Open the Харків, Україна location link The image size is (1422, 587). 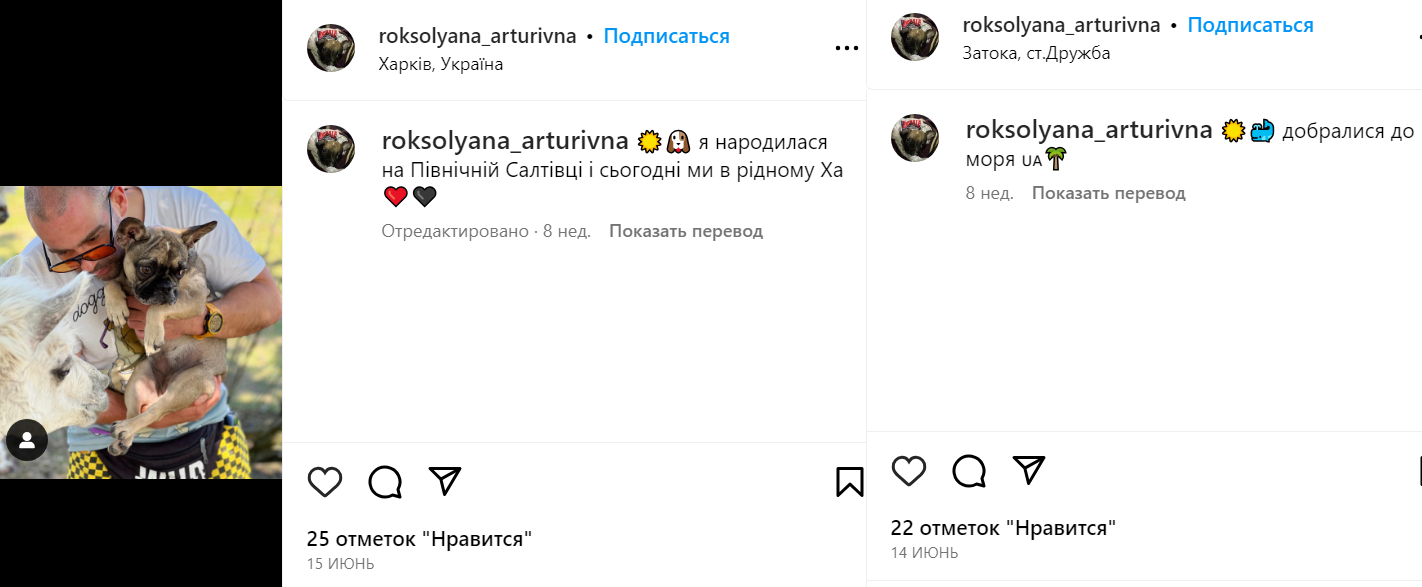(x=441, y=64)
